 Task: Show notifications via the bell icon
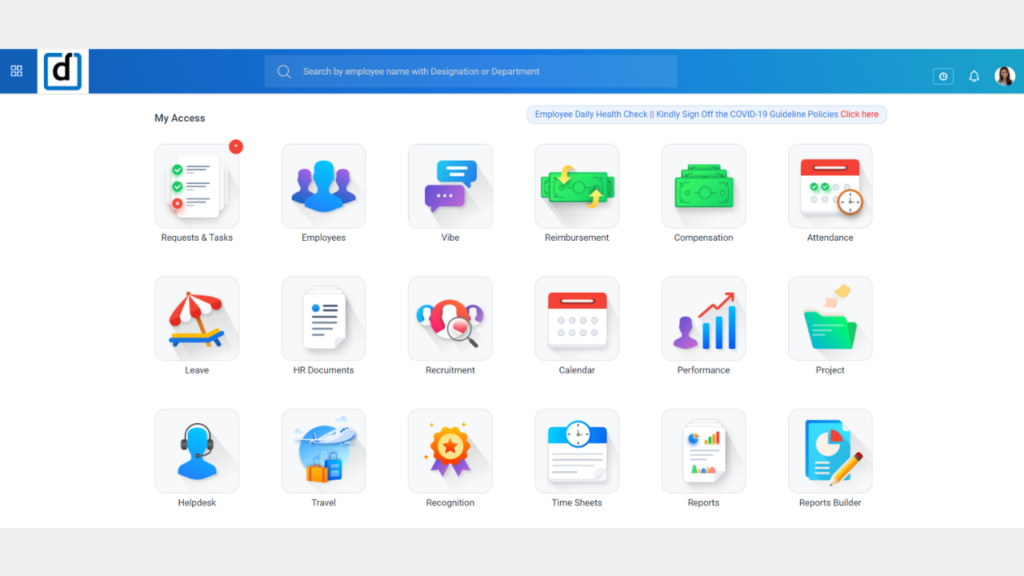[x=974, y=76]
